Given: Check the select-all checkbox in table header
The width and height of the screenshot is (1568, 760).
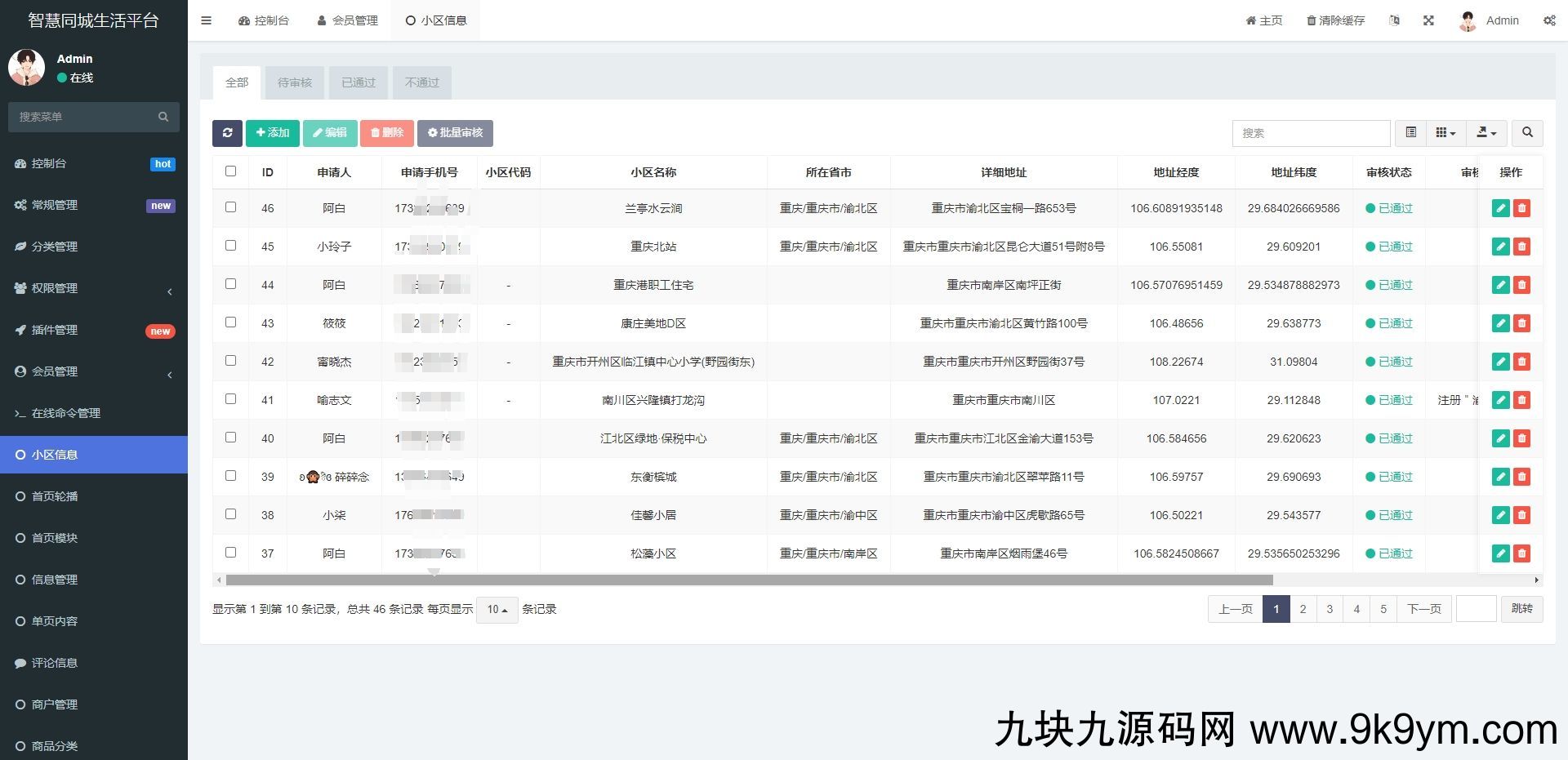Looking at the screenshot, I should pyautogui.click(x=230, y=171).
